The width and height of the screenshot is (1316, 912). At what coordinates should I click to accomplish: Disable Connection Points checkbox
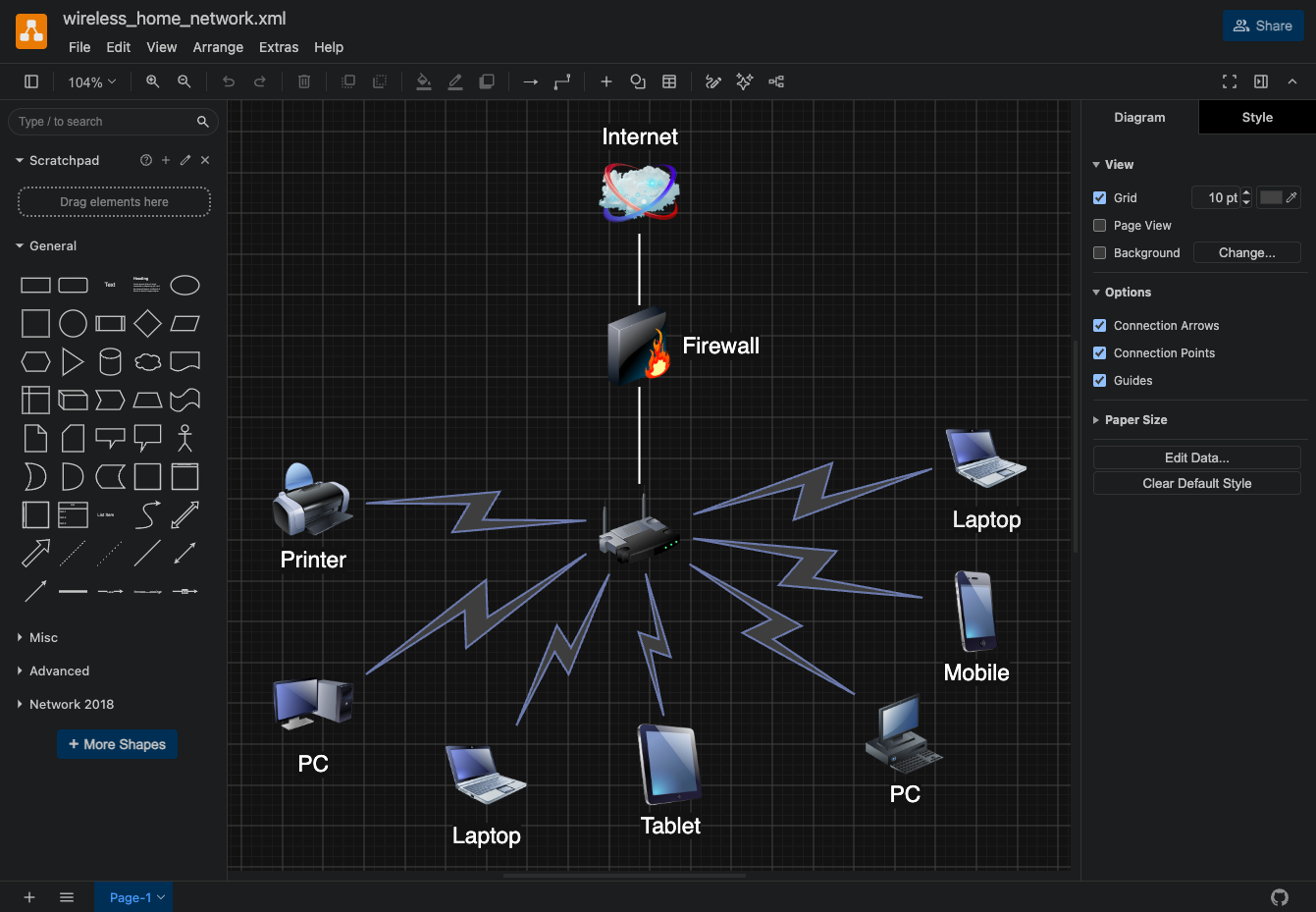(x=1100, y=352)
